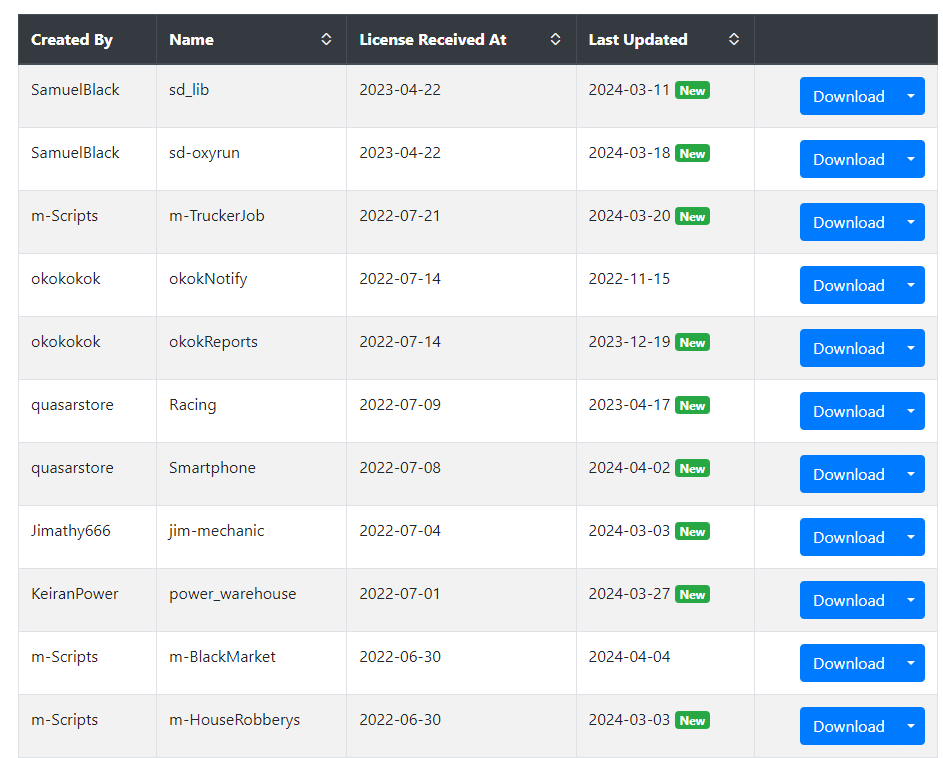Download the sd-oxyrun resource
Image resolution: width=943 pixels, height=758 pixels.
(x=849, y=159)
